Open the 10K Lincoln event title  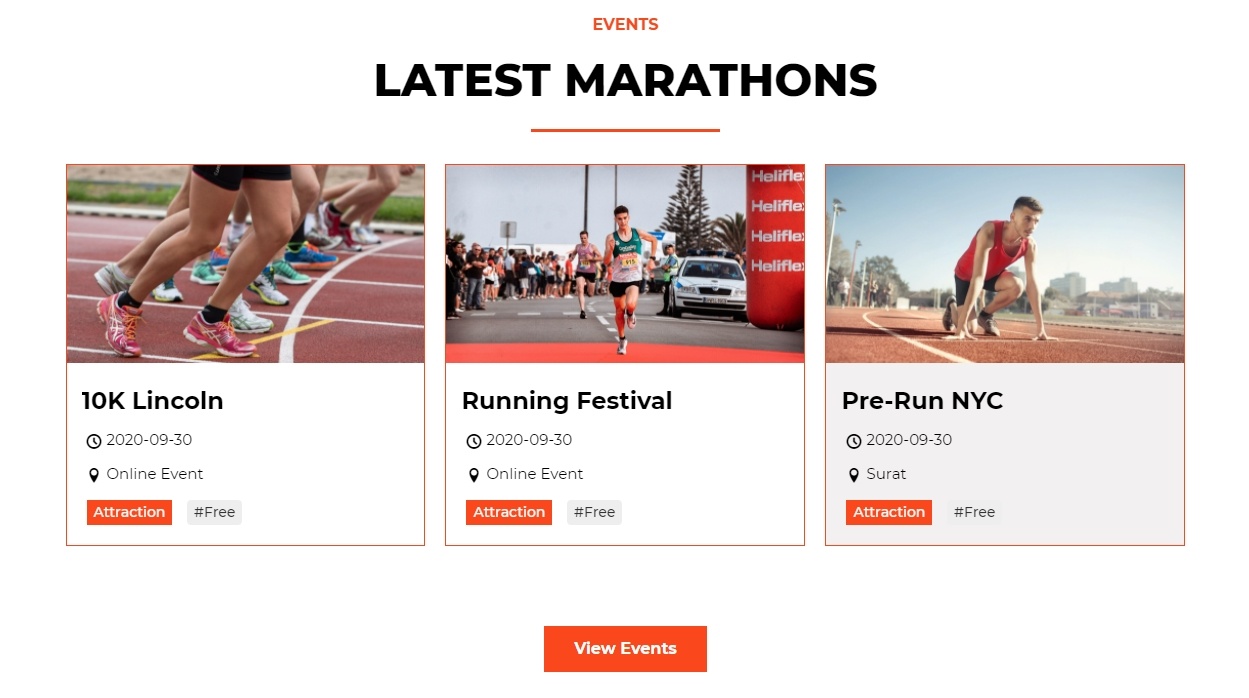tap(152, 401)
